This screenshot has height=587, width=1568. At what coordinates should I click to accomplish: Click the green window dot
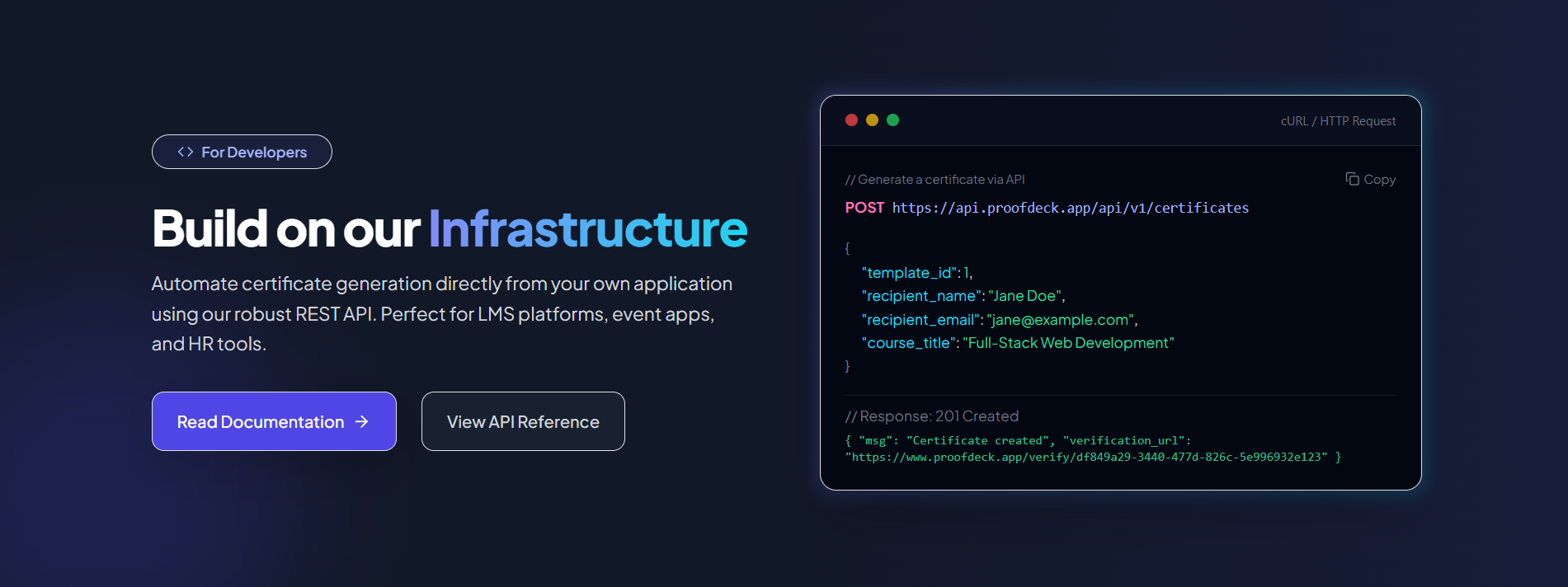(892, 120)
